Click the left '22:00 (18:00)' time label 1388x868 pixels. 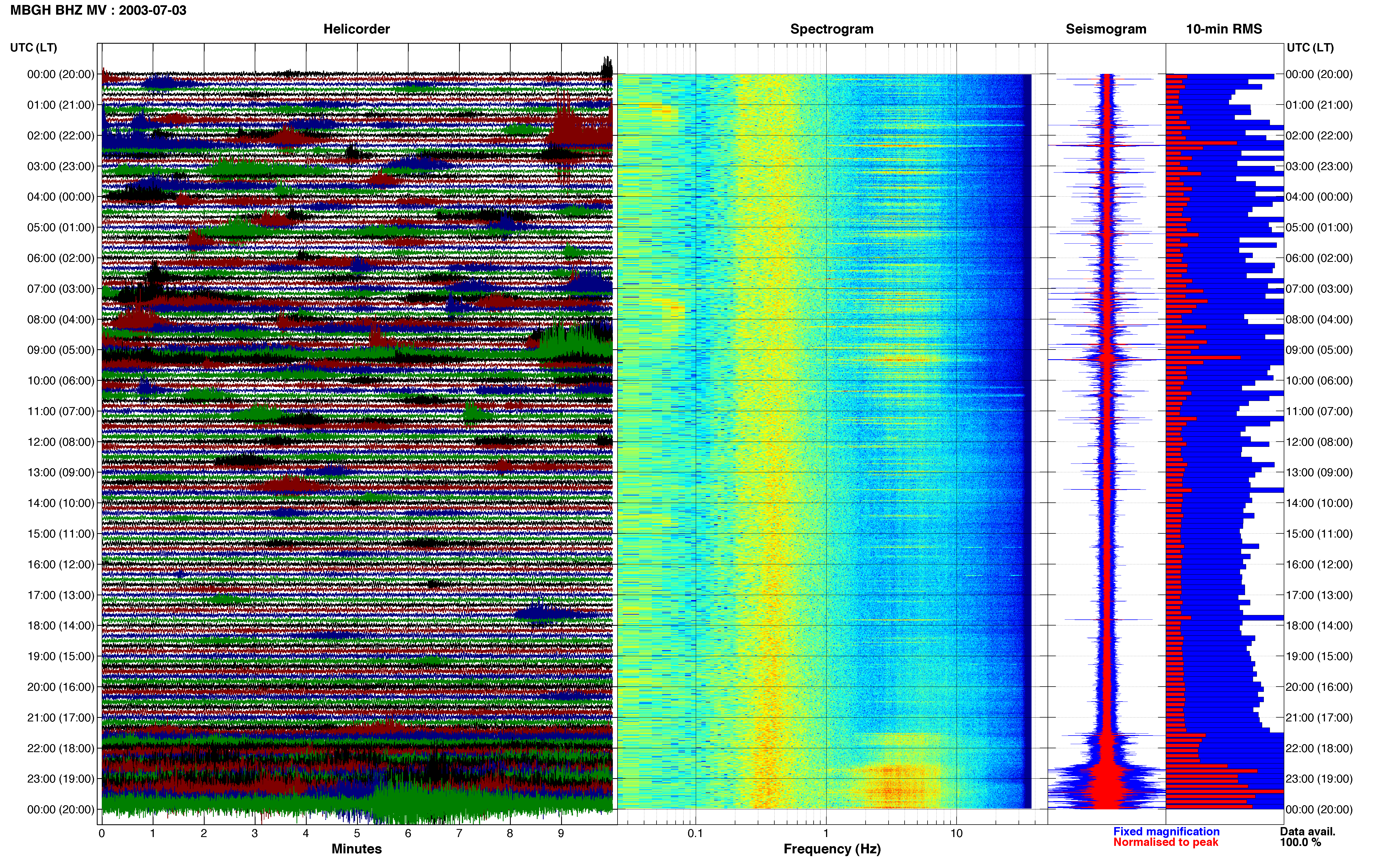point(61,749)
